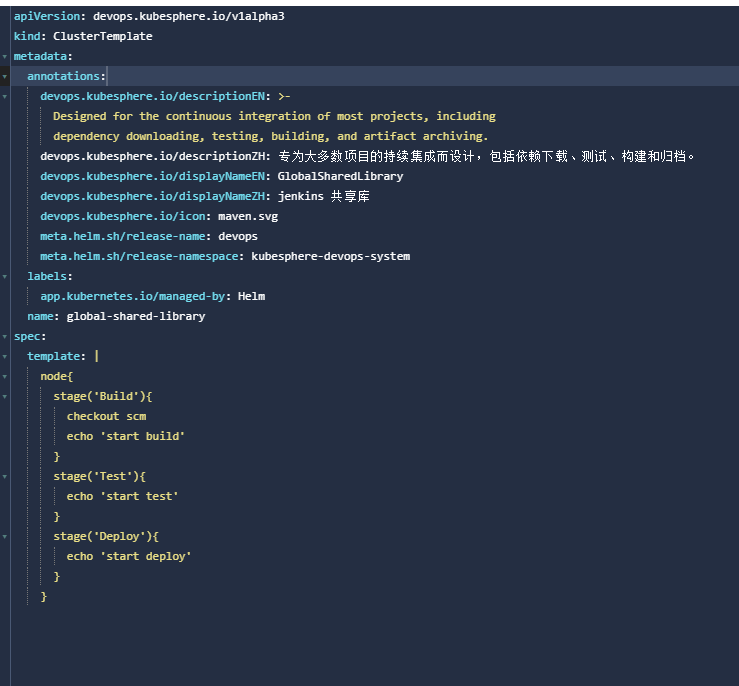
Task: Click the devops.kubesphere.io/icon key
Action: (x=123, y=216)
